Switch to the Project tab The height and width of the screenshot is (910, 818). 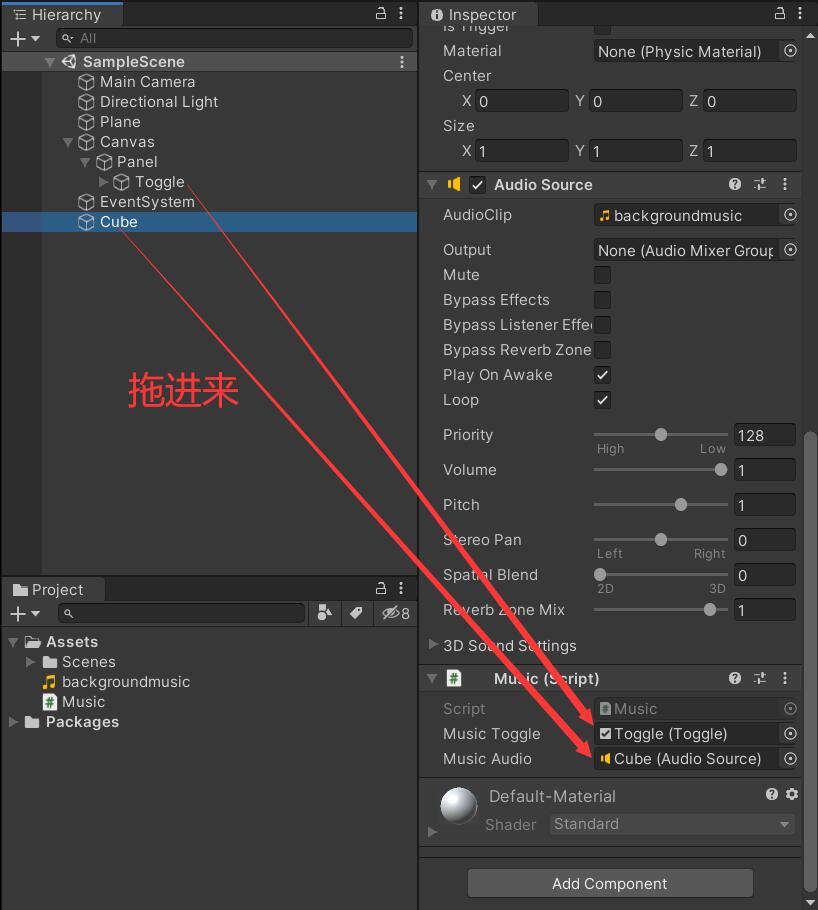click(53, 589)
